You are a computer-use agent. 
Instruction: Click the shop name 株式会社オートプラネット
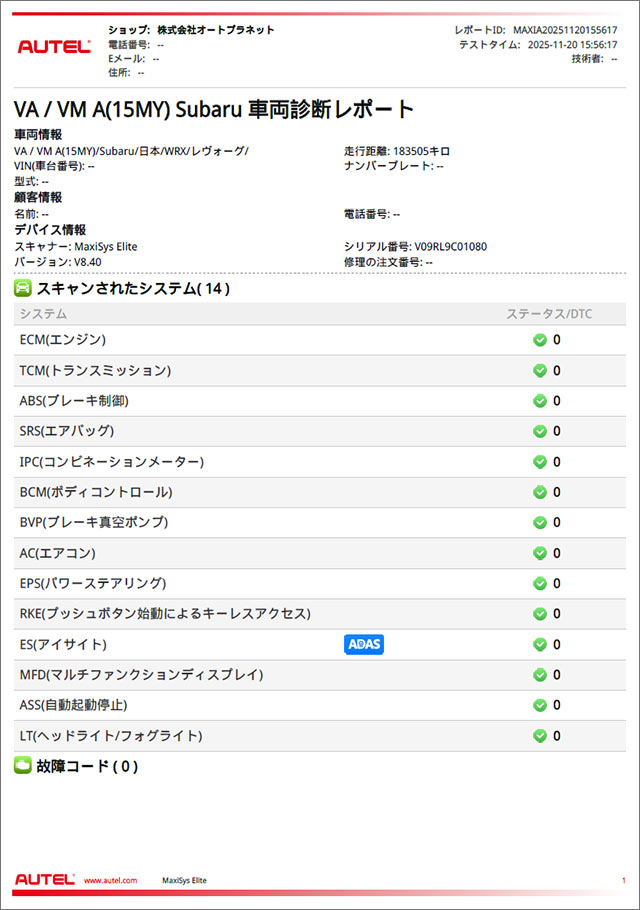click(x=215, y=30)
